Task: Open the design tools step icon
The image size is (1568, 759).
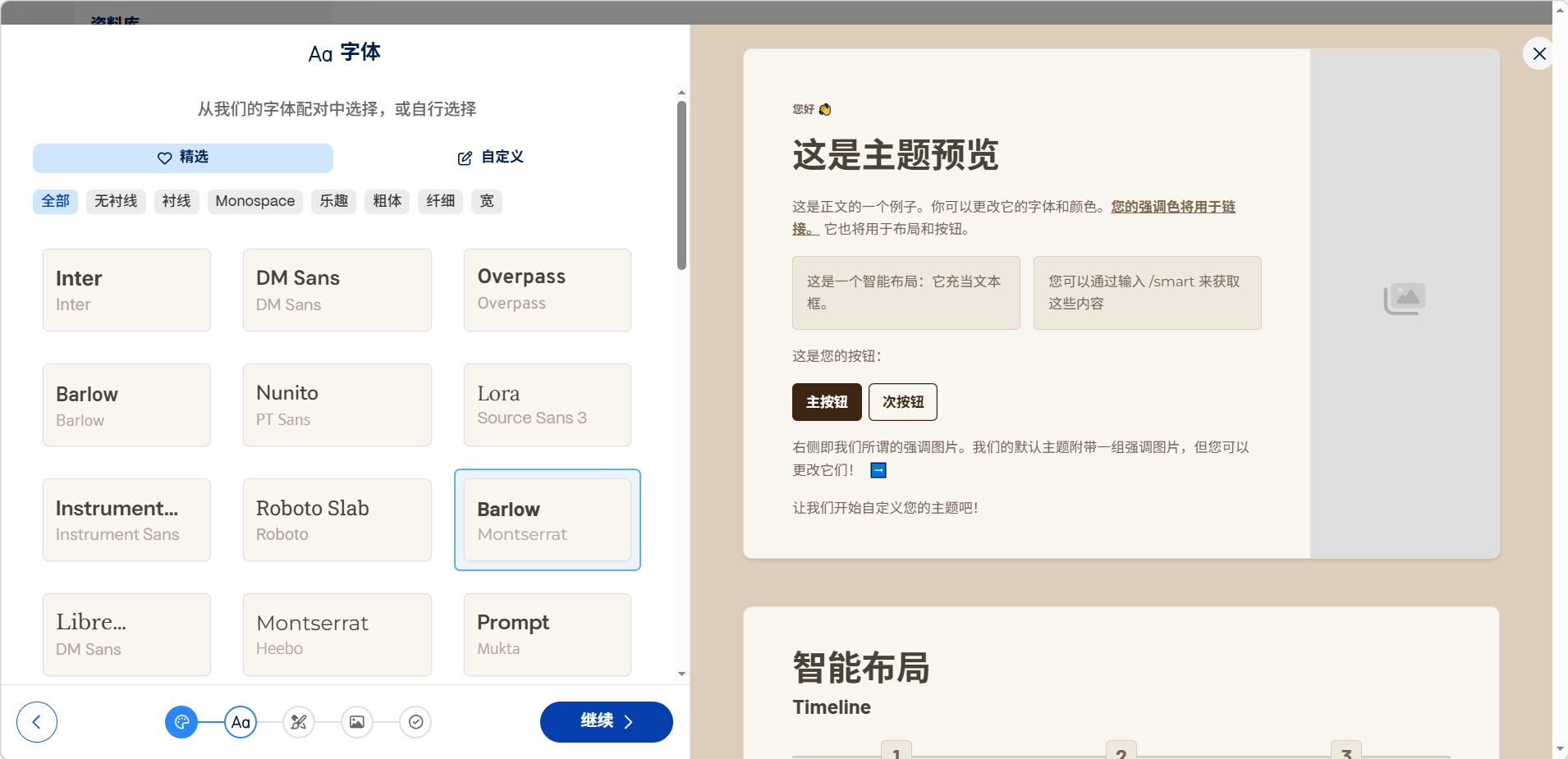Action: pyautogui.click(x=299, y=722)
